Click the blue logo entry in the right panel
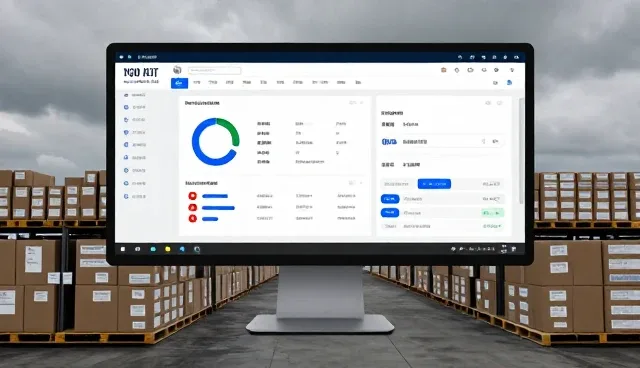 [x=389, y=142]
